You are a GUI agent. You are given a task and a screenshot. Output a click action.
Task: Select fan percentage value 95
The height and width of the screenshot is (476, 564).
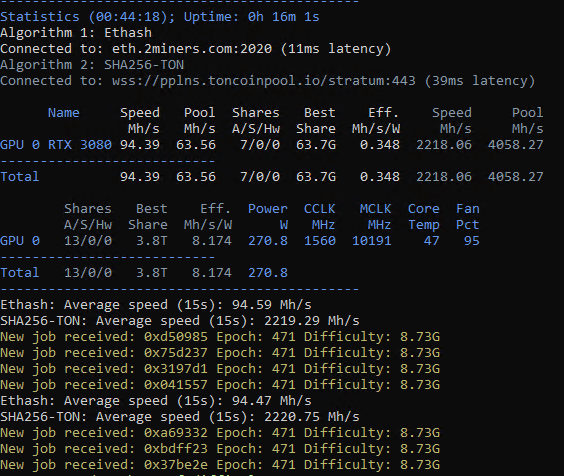pos(471,241)
